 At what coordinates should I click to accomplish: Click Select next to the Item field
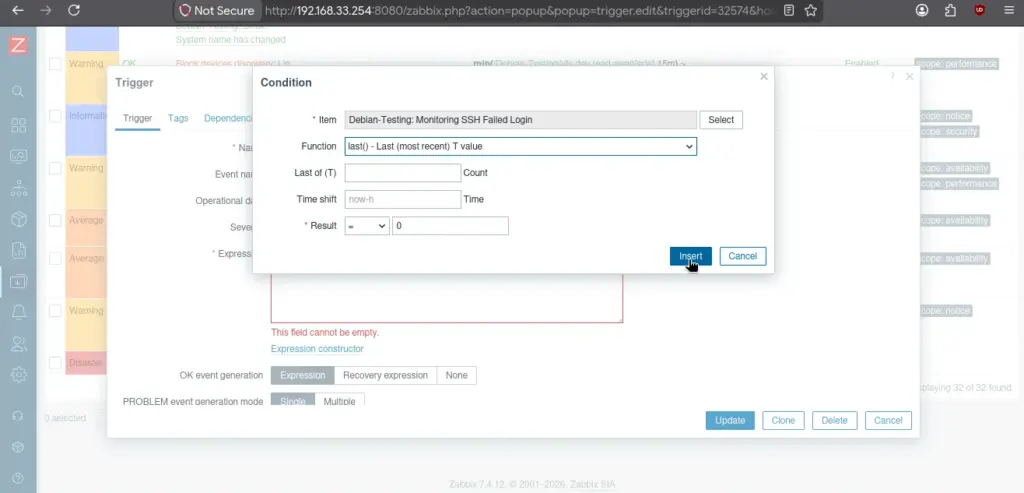721,119
